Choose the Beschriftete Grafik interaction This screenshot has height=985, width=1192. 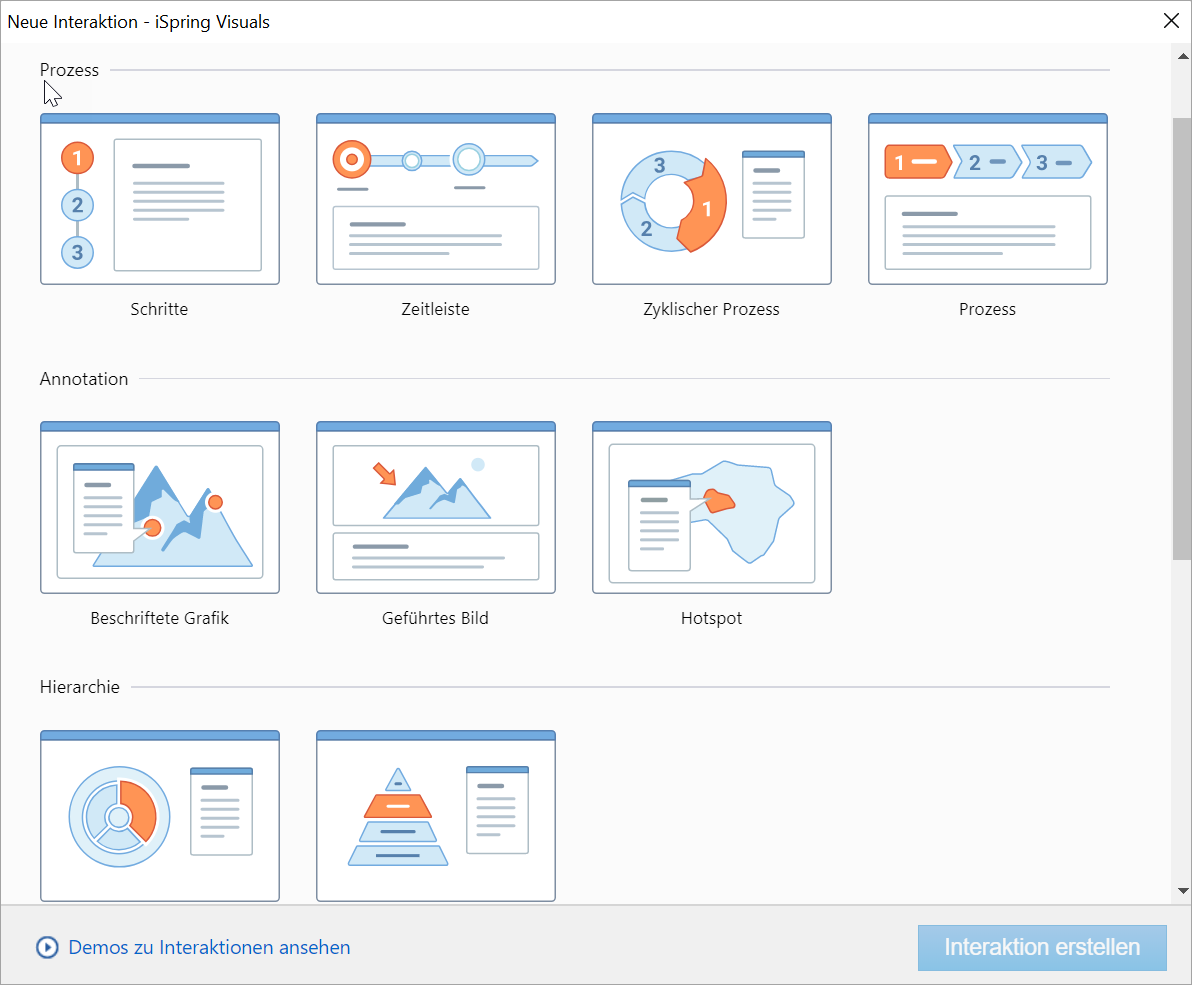pos(160,508)
